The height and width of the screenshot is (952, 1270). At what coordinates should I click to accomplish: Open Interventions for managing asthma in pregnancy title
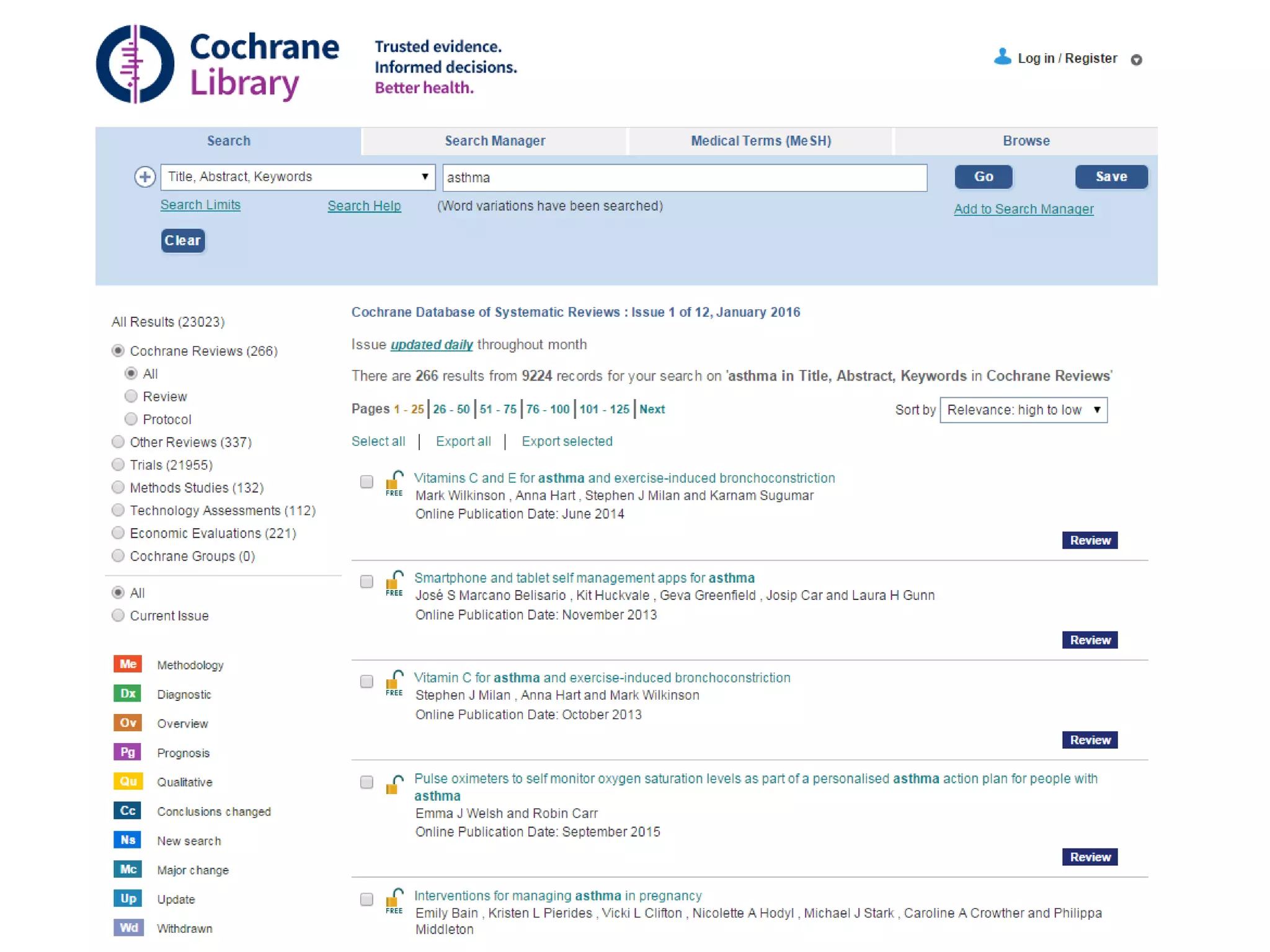click(558, 896)
